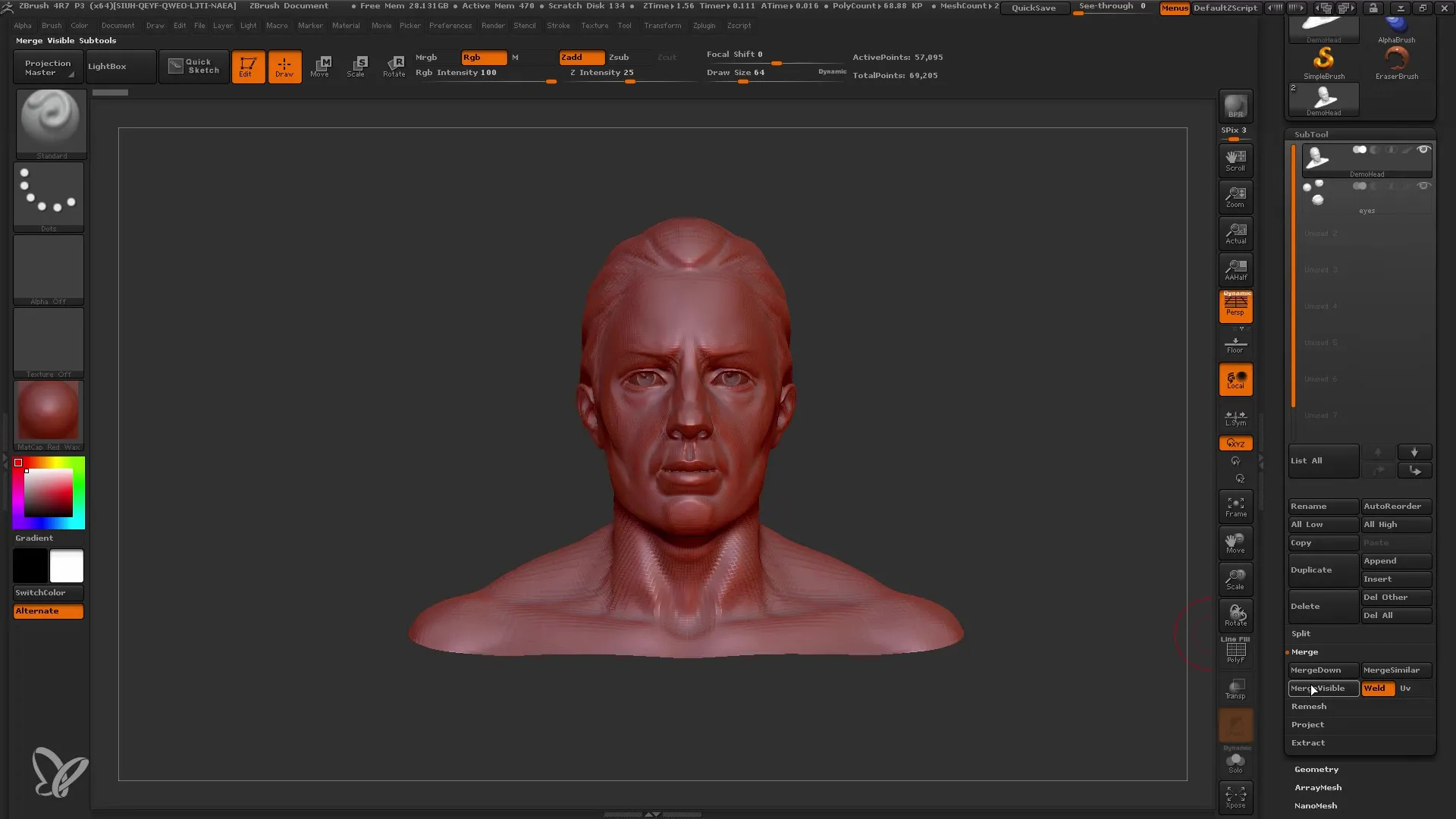
Task: Open the Preferences menu
Action: 450,26
